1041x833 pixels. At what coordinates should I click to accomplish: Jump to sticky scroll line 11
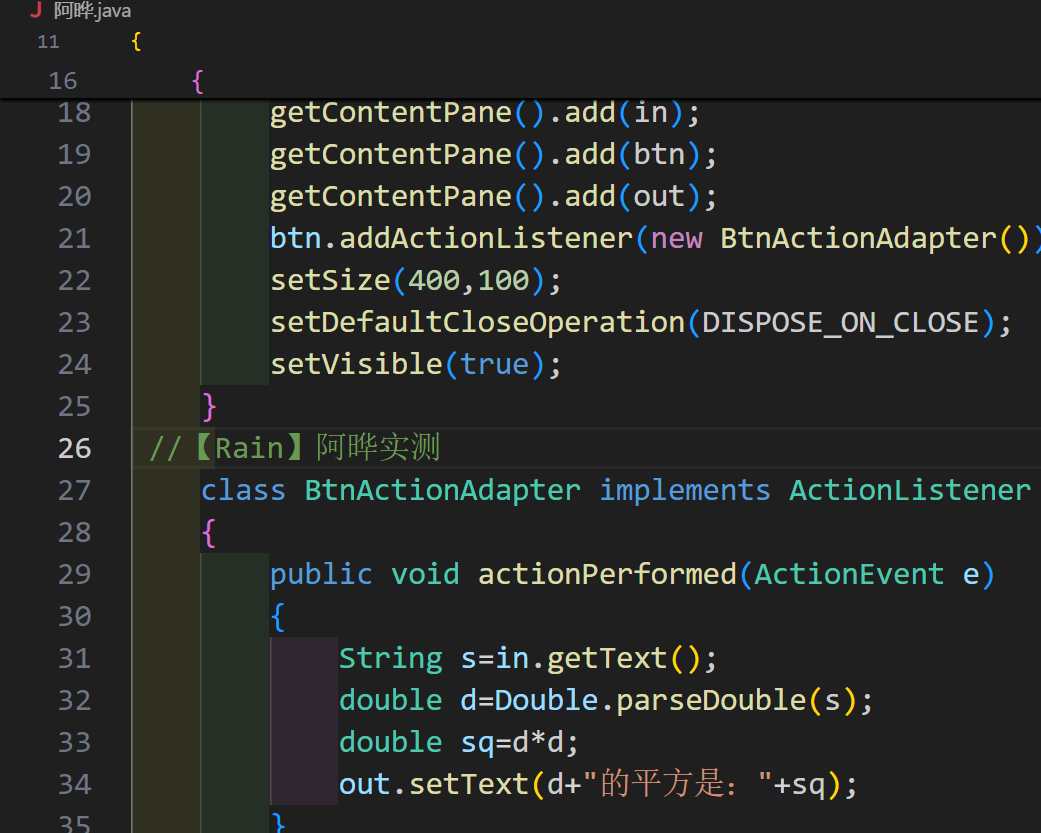(48, 42)
